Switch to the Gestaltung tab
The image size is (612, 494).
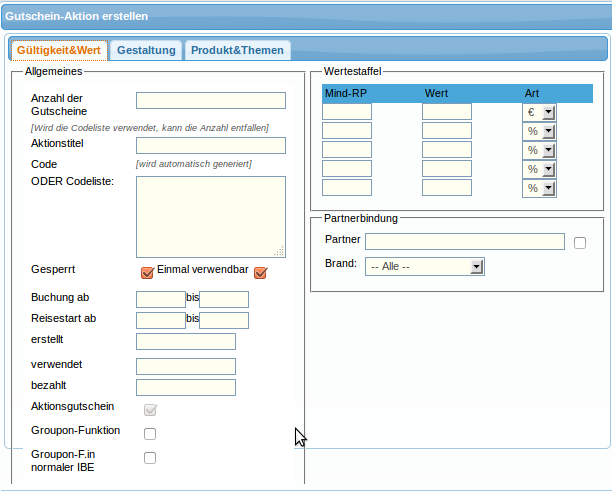point(146,50)
